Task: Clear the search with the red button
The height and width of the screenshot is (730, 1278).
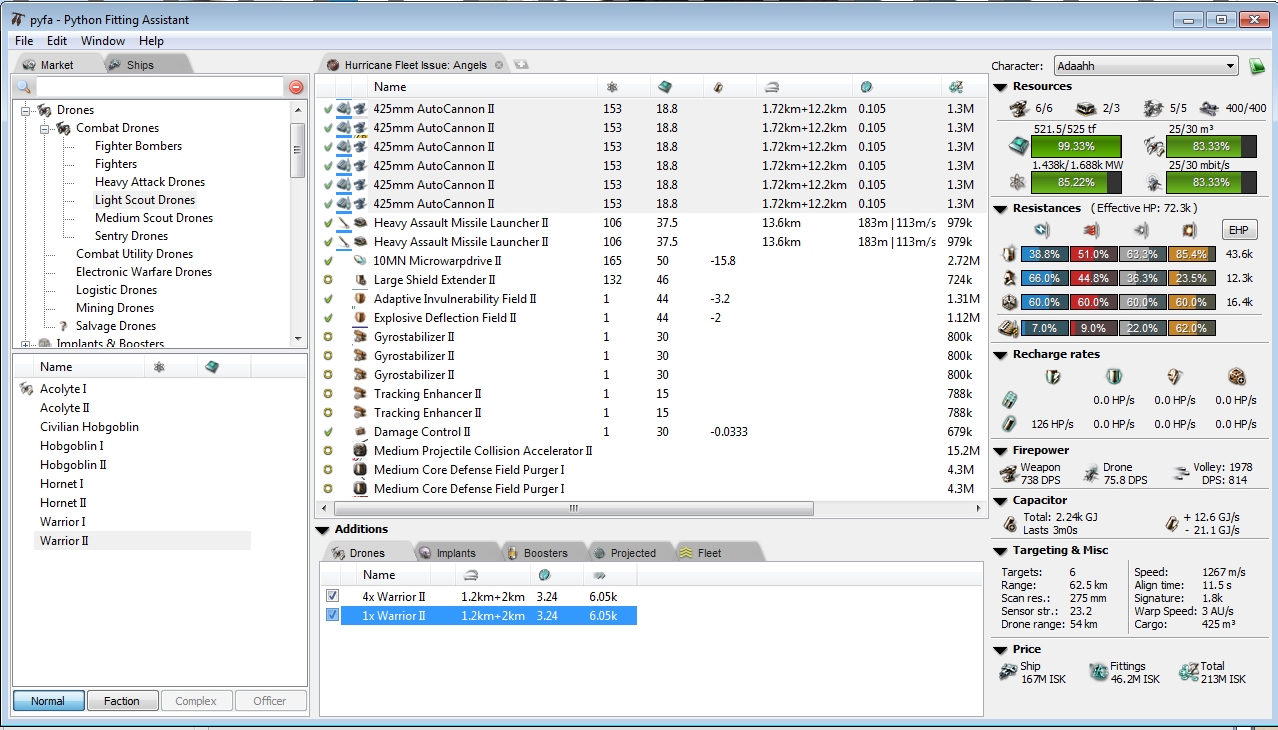Action: (x=296, y=87)
